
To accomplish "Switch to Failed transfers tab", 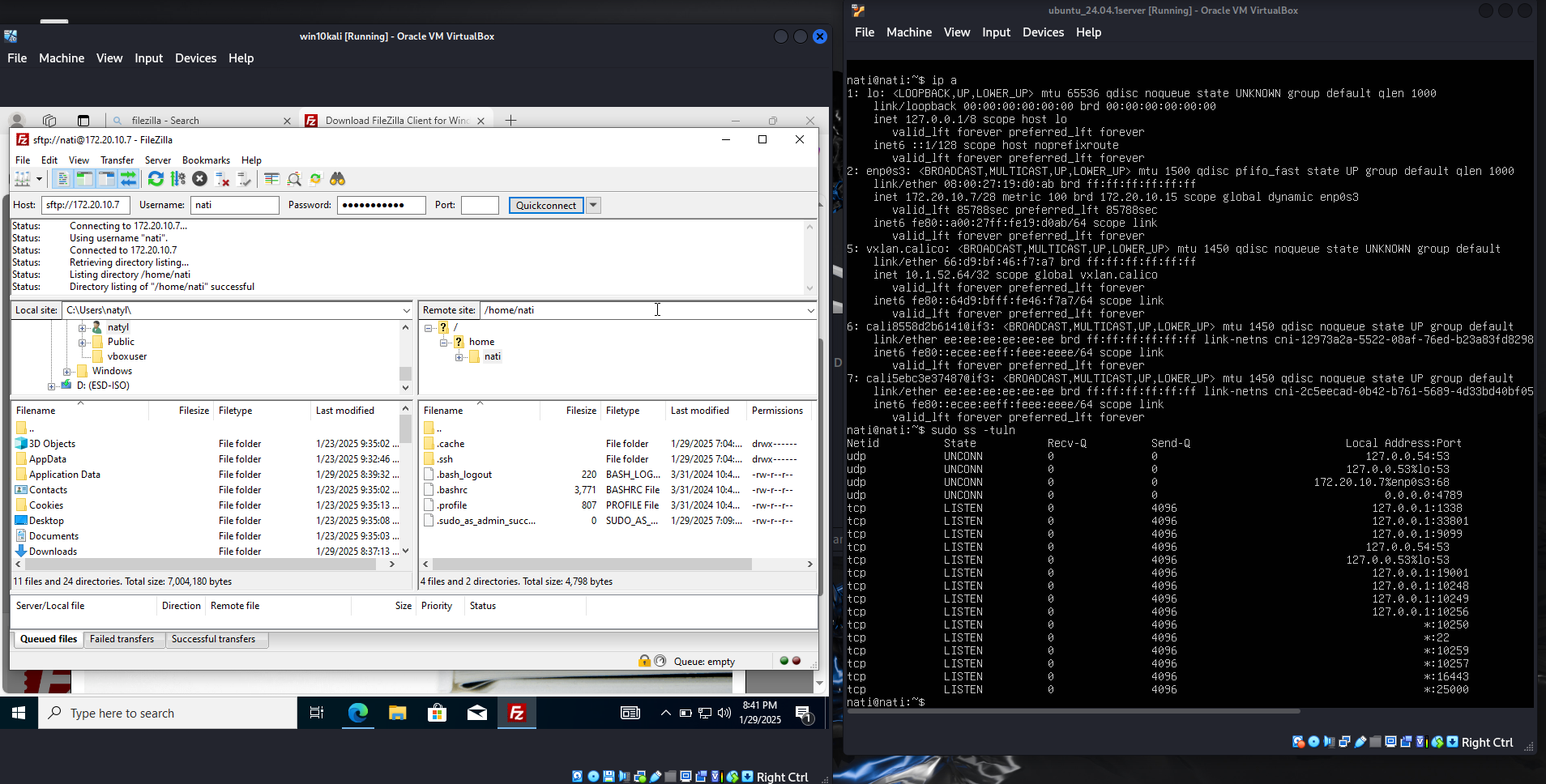I will (122, 639).
